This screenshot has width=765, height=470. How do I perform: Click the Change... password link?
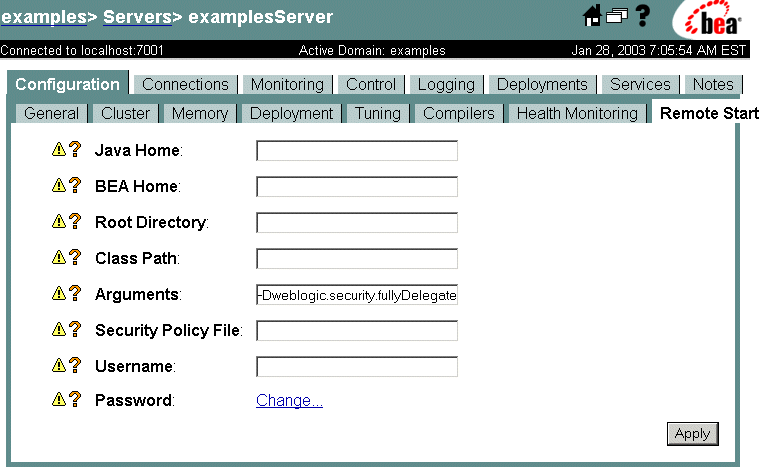[289, 400]
